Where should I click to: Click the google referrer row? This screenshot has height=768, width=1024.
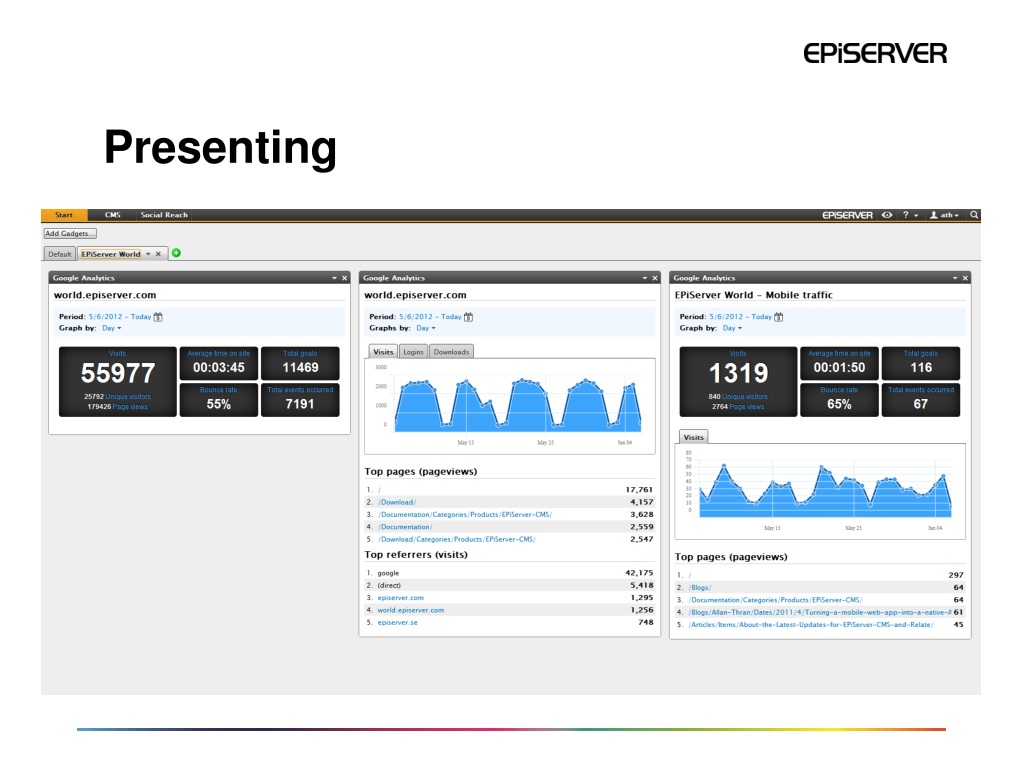[509, 573]
